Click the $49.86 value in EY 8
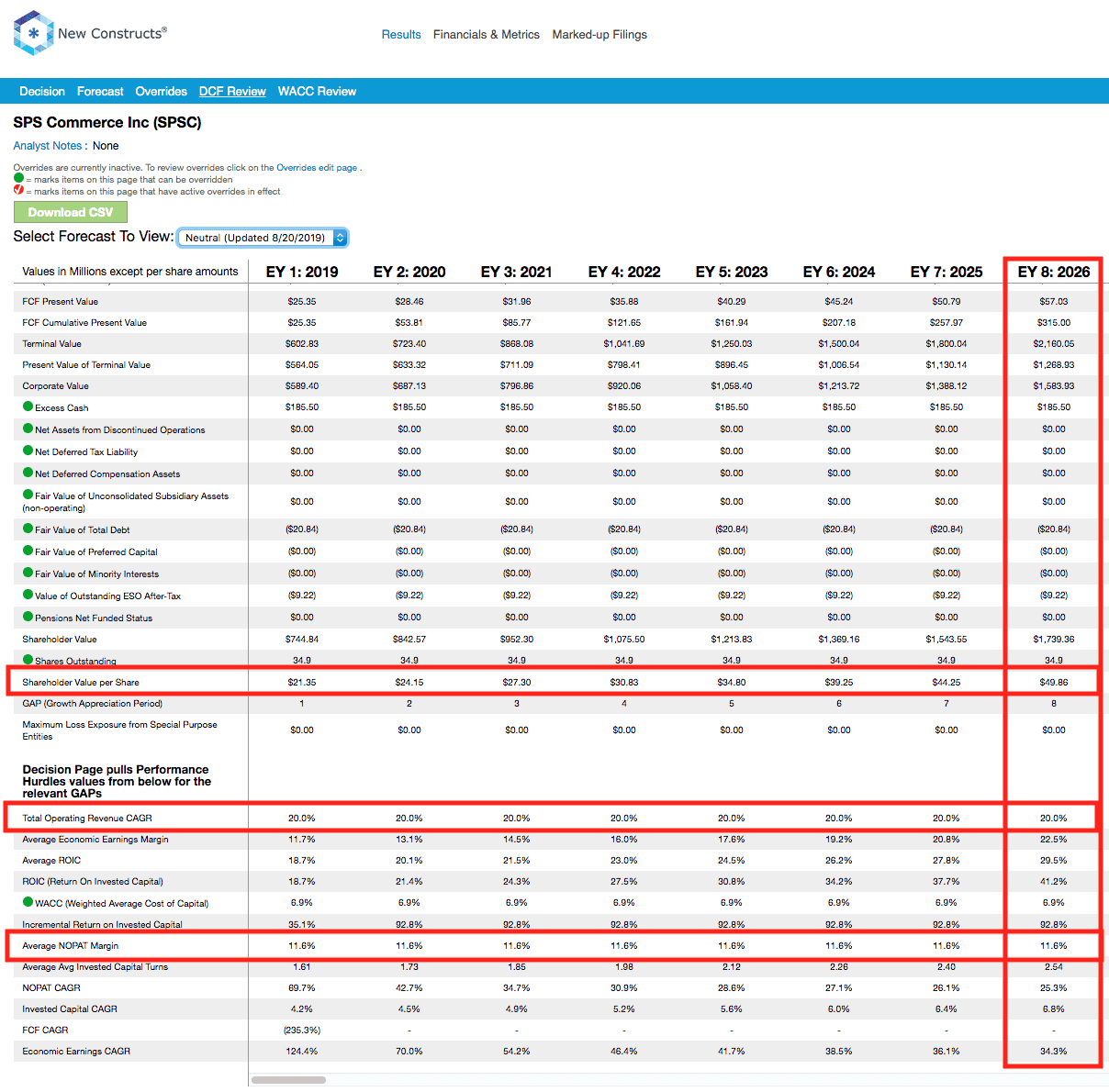Screen dimensions: 1109x1092 point(1054,682)
